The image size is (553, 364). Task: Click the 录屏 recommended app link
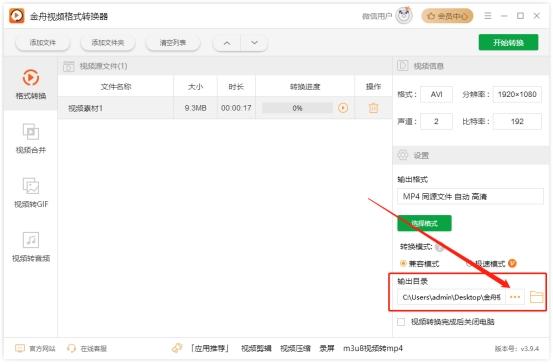click(327, 349)
